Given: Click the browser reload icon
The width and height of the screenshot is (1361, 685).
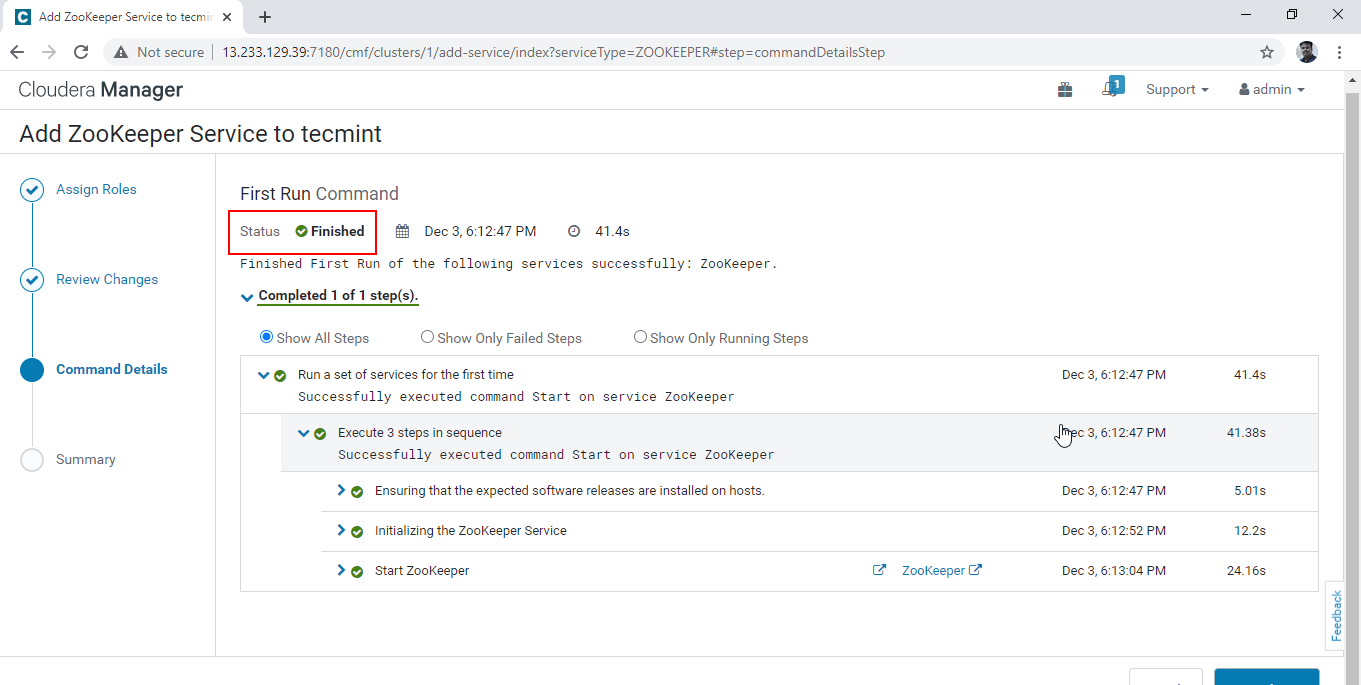Looking at the screenshot, I should [x=82, y=52].
